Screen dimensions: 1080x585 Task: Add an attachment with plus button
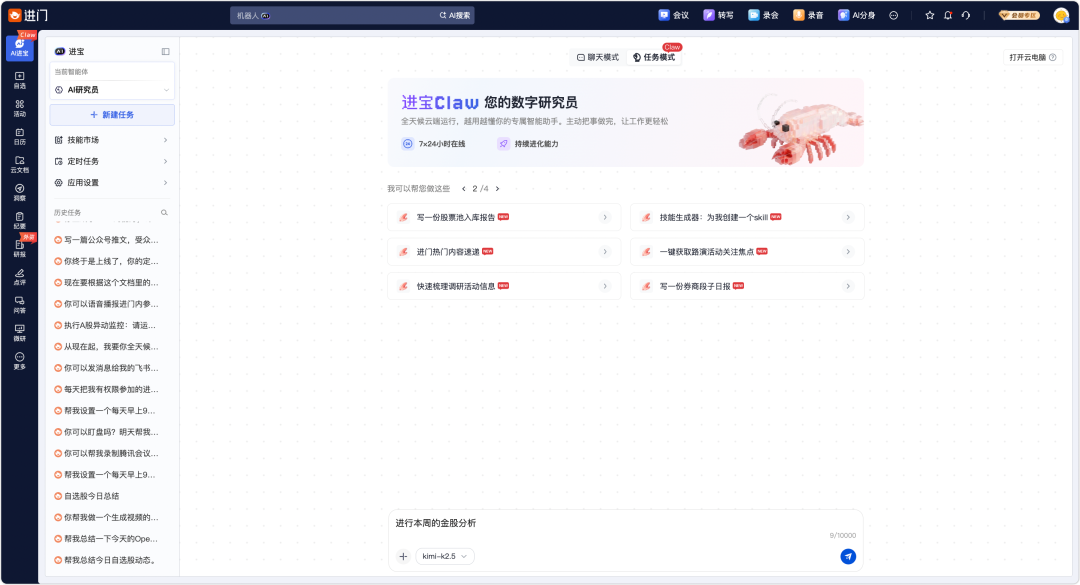click(404, 556)
